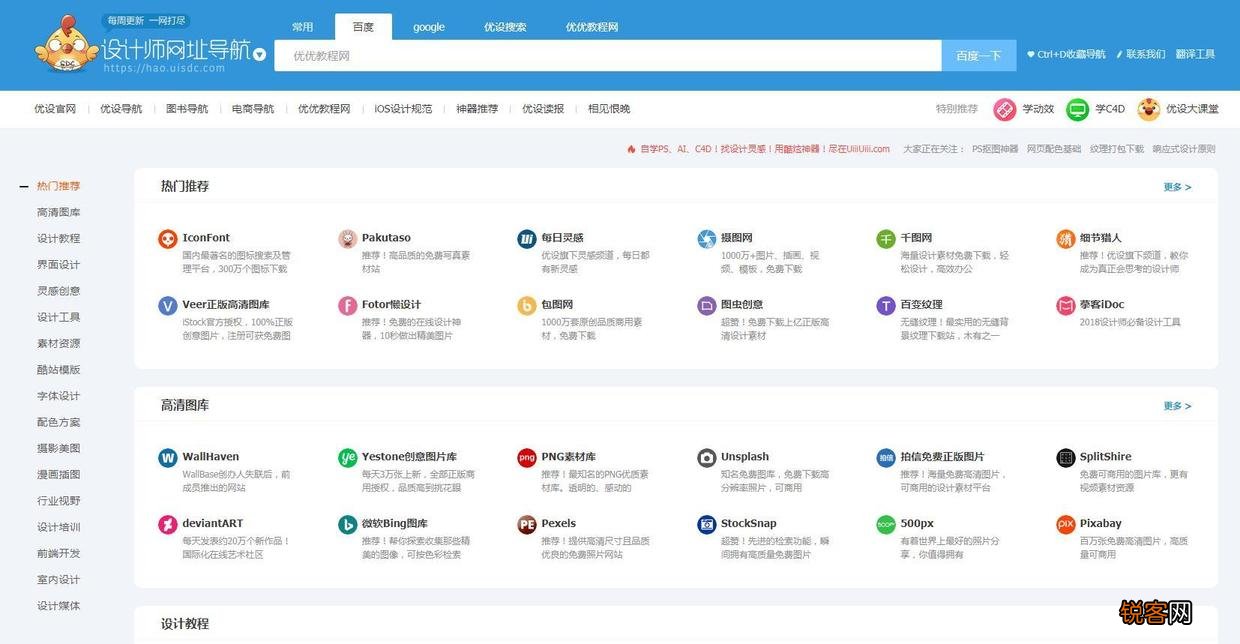The image size is (1240, 644).
Task: Open the 每日灵感 icon
Action: [x=527, y=239]
